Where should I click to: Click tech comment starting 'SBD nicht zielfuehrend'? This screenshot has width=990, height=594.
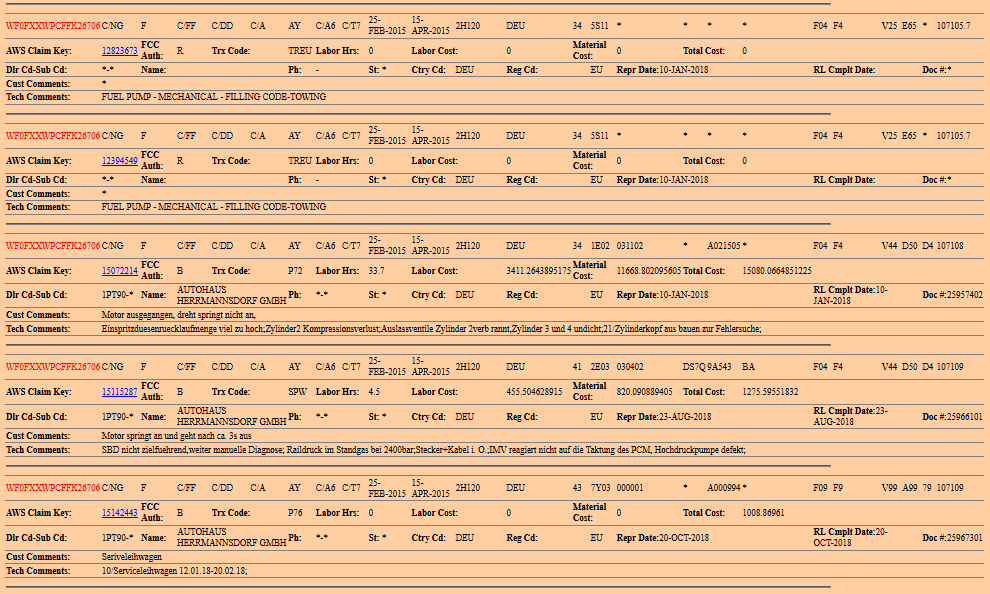point(423,450)
